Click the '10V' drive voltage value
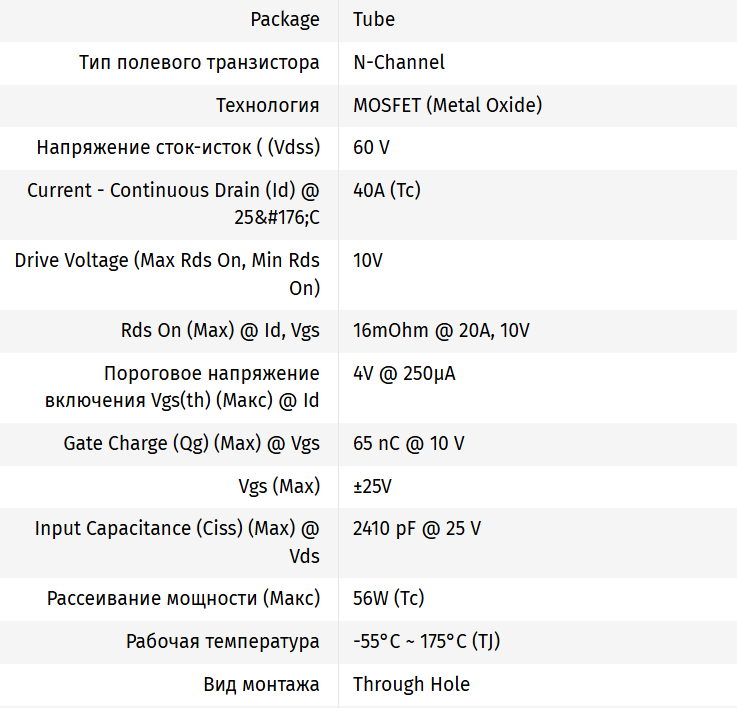737x708 pixels. [x=367, y=261]
